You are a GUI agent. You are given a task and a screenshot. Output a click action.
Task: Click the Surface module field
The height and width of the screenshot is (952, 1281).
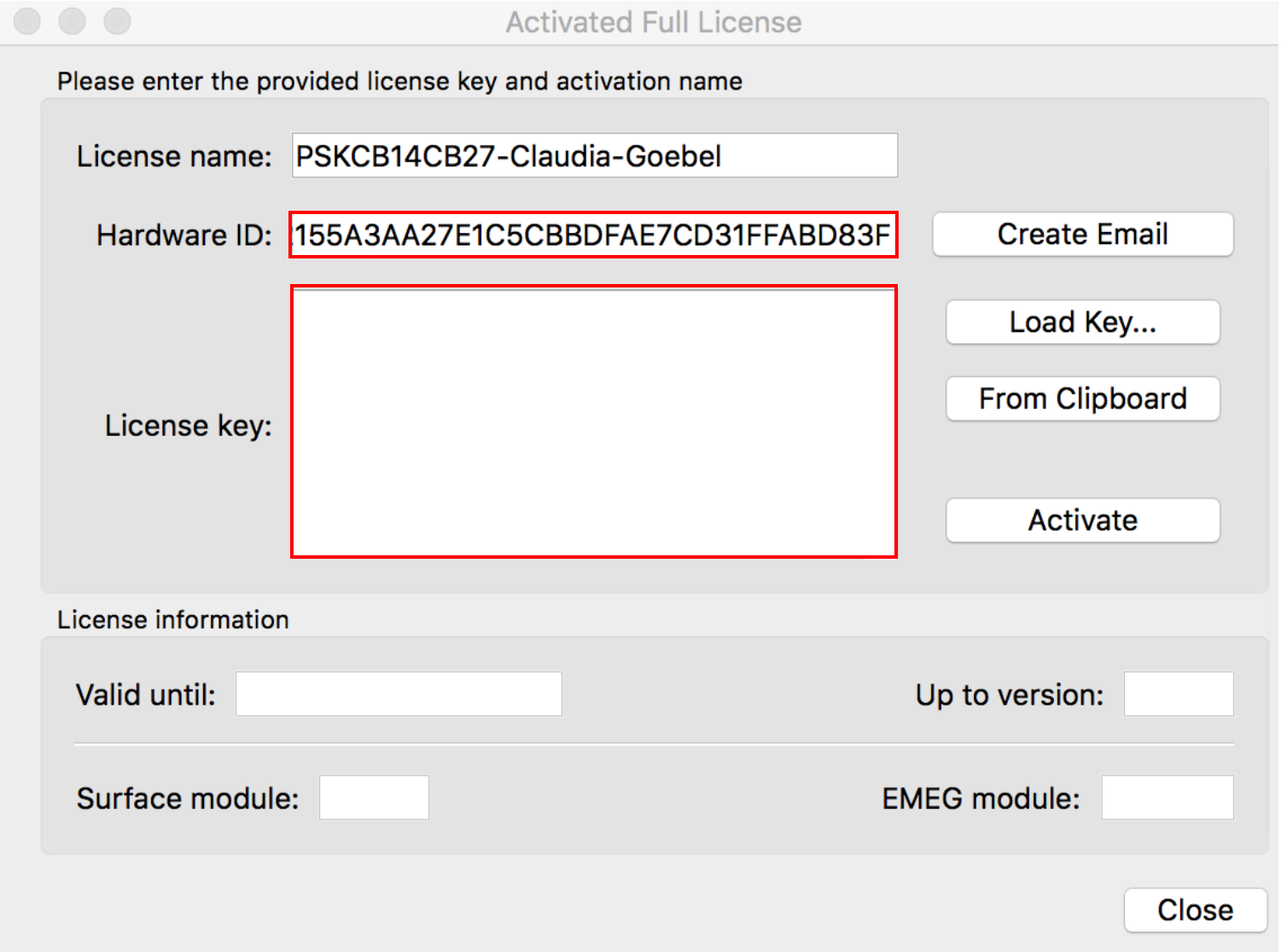tap(374, 798)
